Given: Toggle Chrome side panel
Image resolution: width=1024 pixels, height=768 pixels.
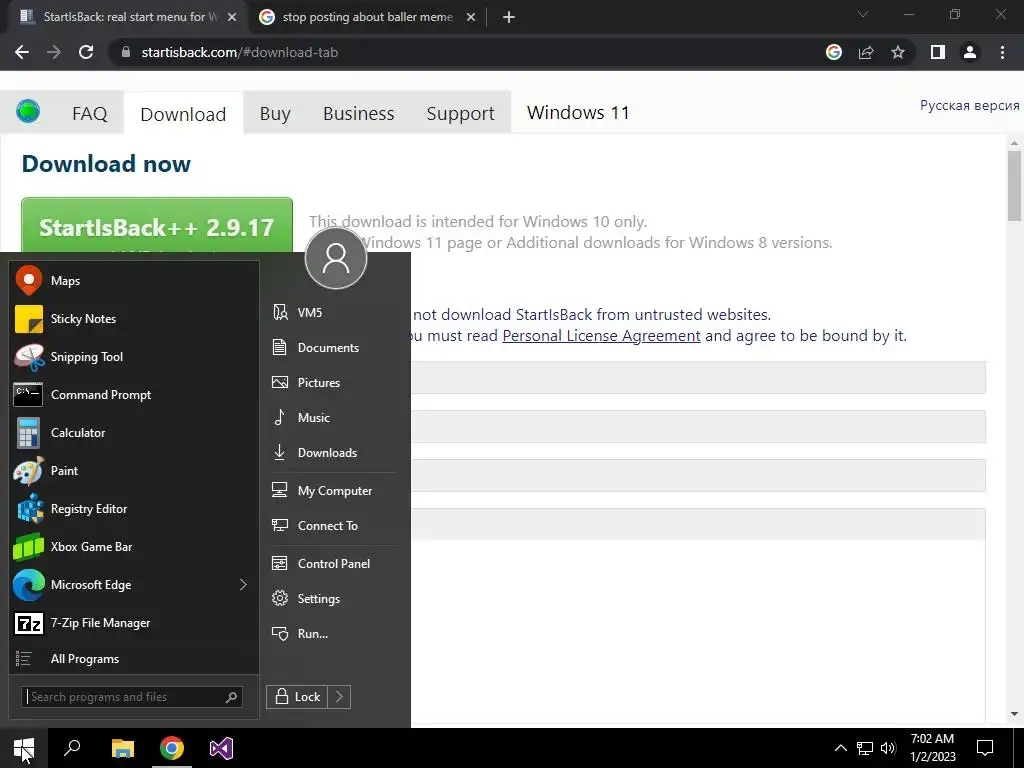Looking at the screenshot, I should click(938, 52).
